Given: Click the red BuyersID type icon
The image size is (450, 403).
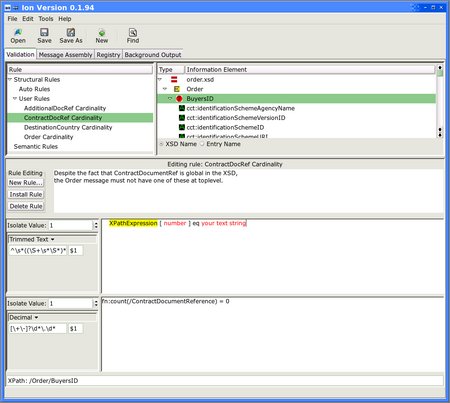Looking at the screenshot, I should pyautogui.click(x=179, y=99).
